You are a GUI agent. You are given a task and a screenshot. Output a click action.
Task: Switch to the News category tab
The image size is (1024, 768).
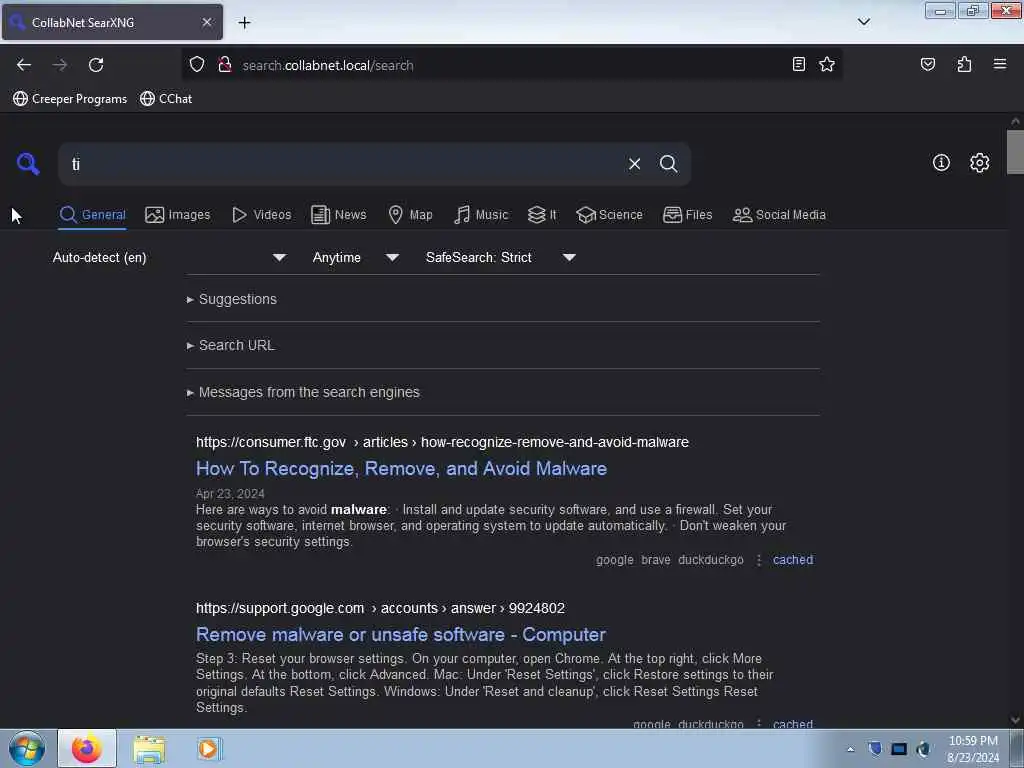point(338,215)
